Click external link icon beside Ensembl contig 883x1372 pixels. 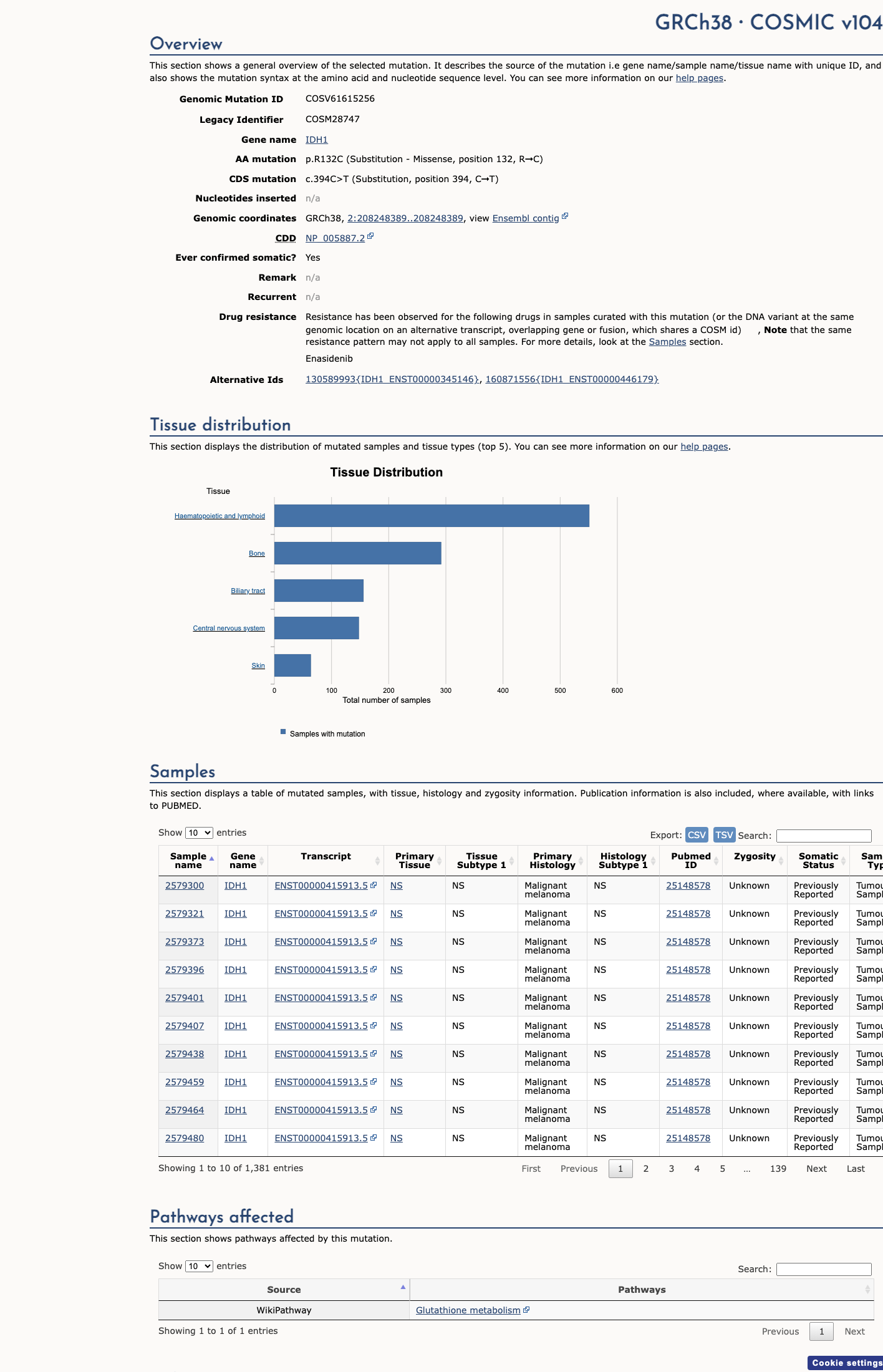(565, 216)
